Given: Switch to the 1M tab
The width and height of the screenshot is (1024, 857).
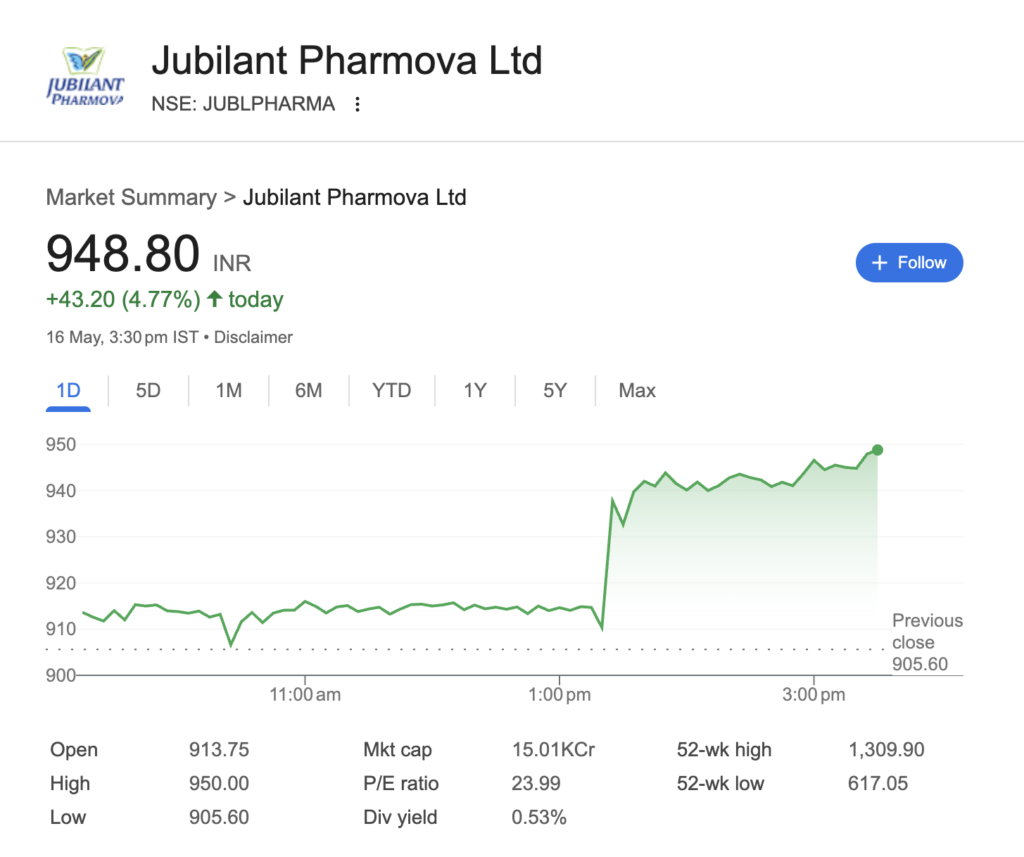Looking at the screenshot, I should tap(229, 391).
